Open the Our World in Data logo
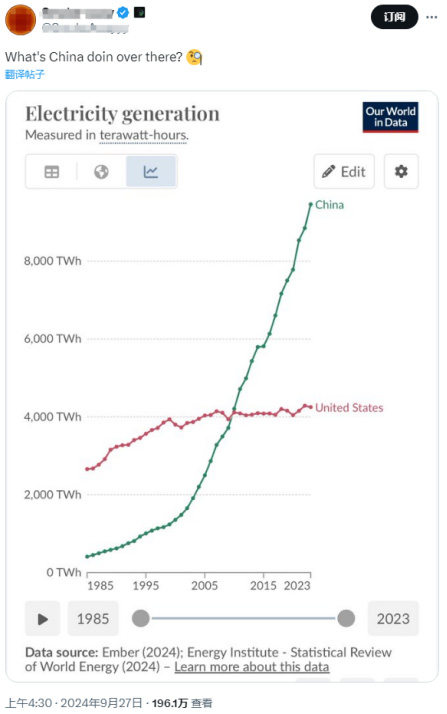The width and height of the screenshot is (447, 714). [390, 117]
